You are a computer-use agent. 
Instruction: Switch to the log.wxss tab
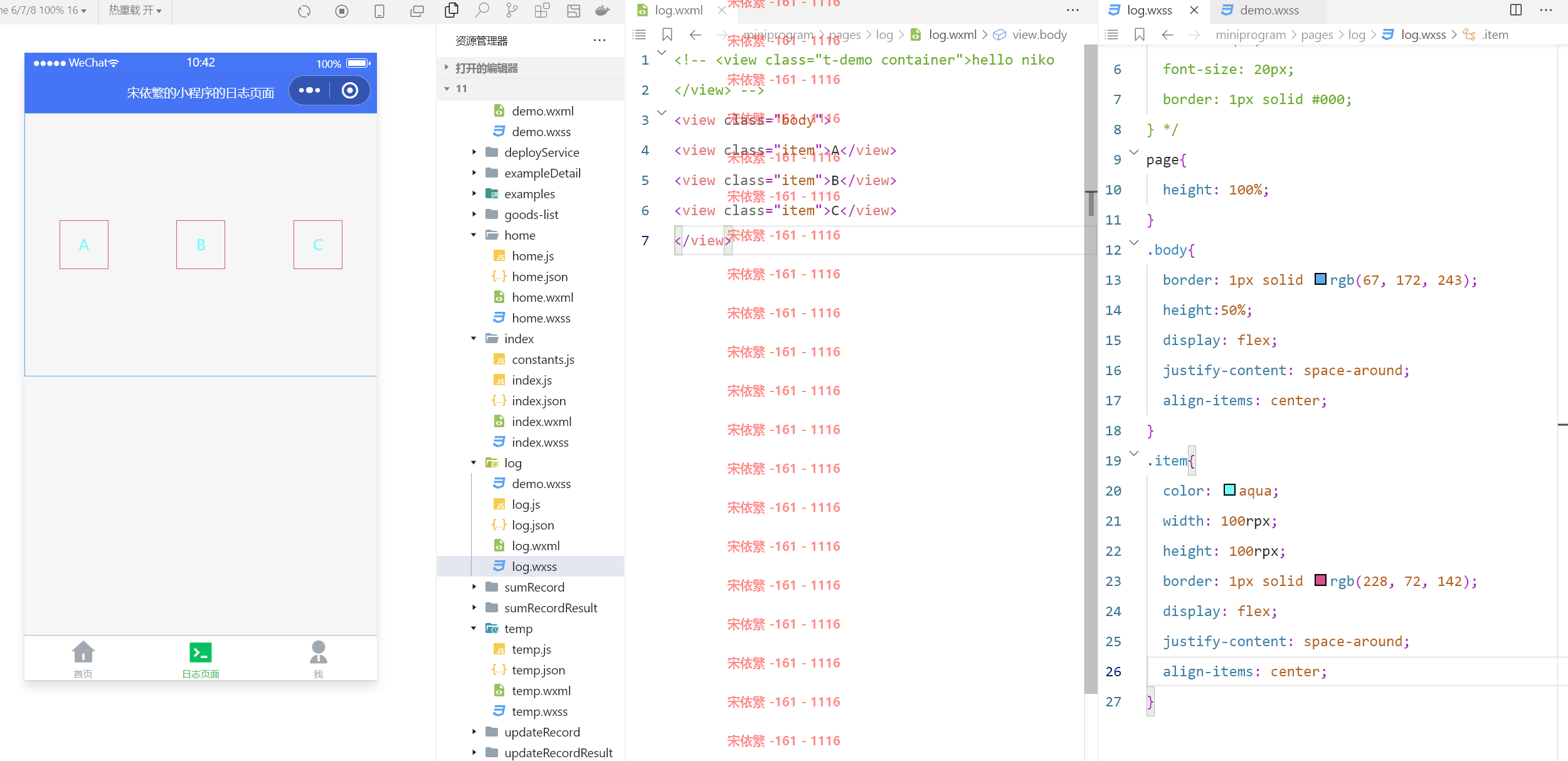coord(1149,10)
